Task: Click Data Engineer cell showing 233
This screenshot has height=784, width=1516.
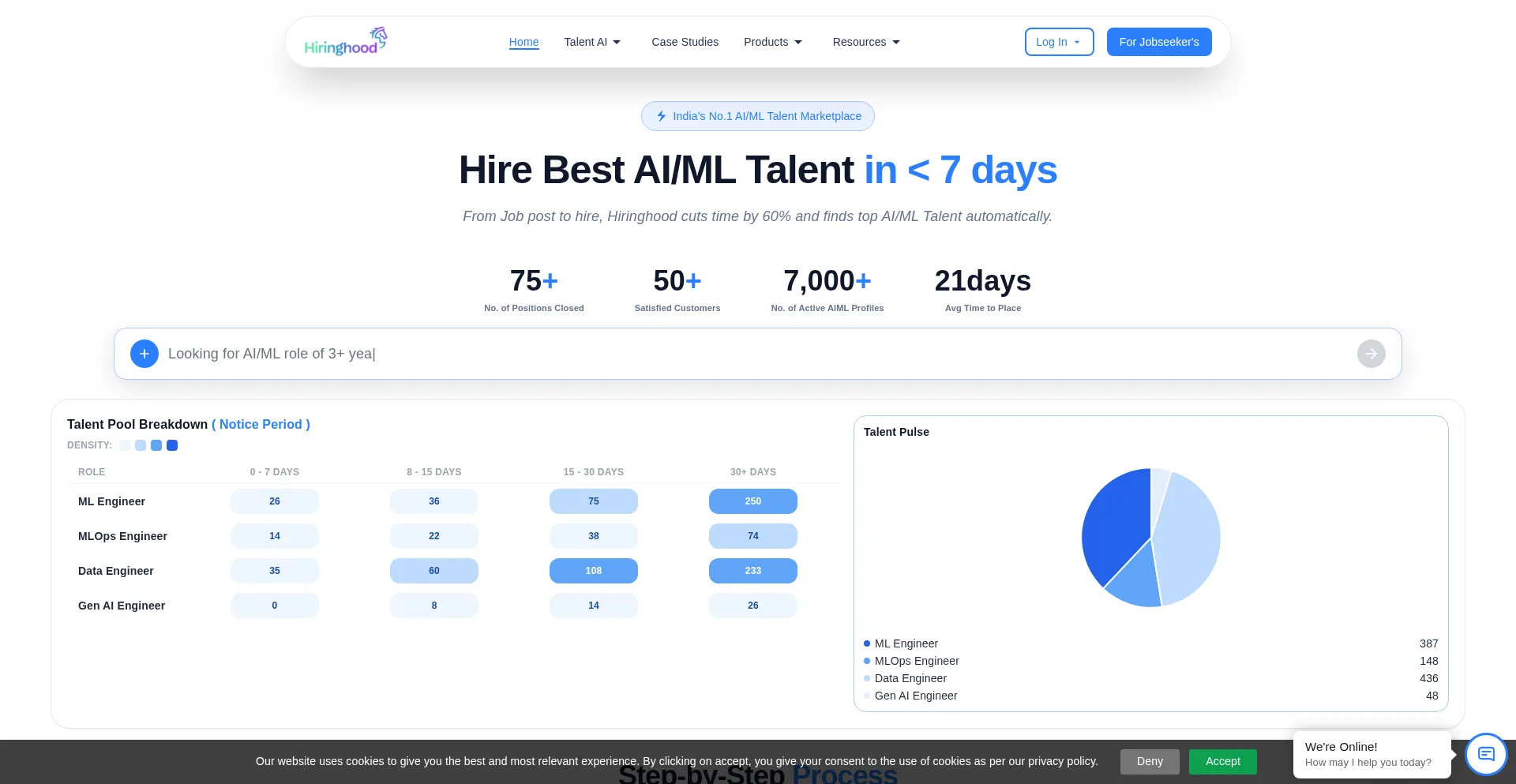Action: [753, 571]
